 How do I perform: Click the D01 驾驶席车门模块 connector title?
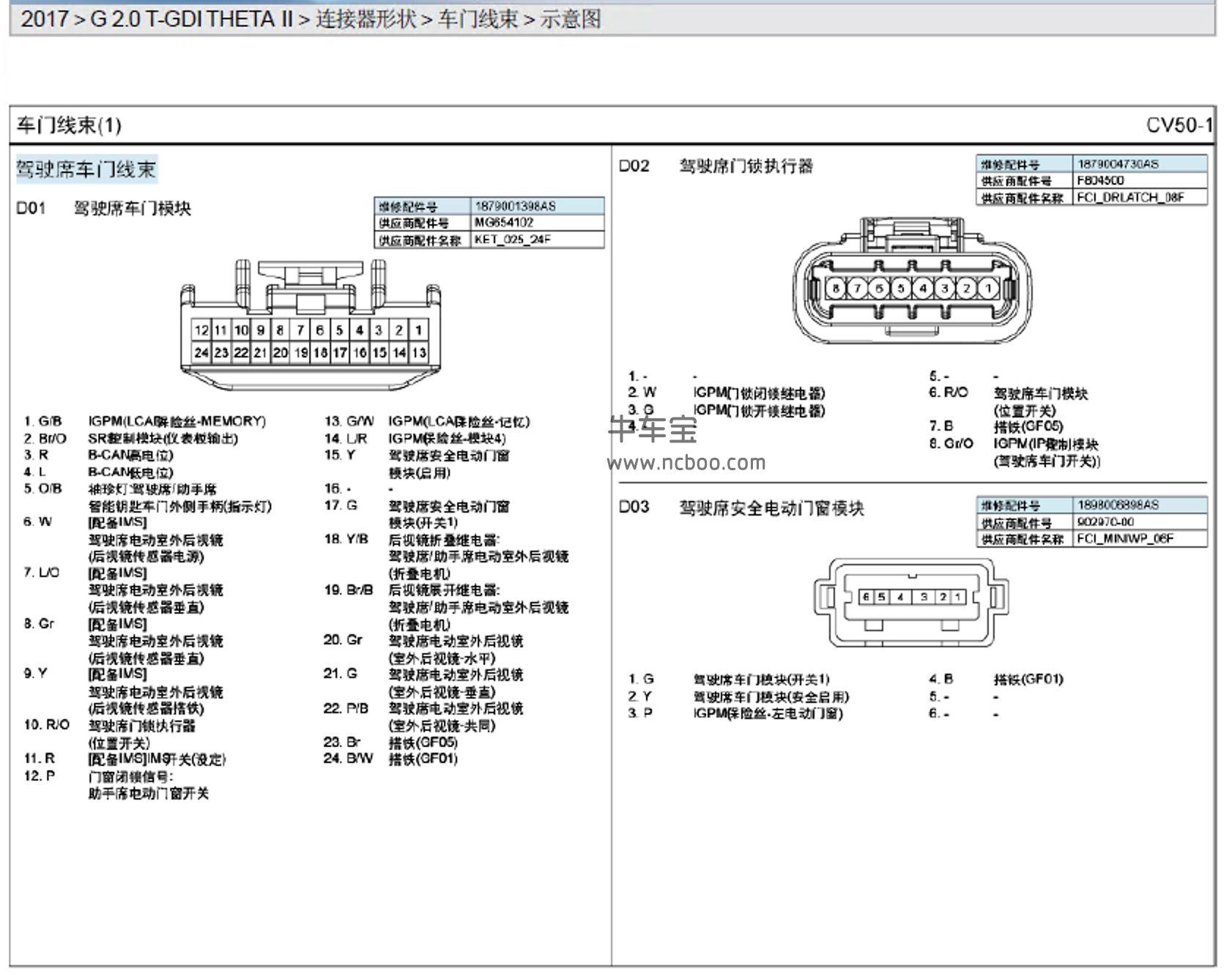(103, 208)
